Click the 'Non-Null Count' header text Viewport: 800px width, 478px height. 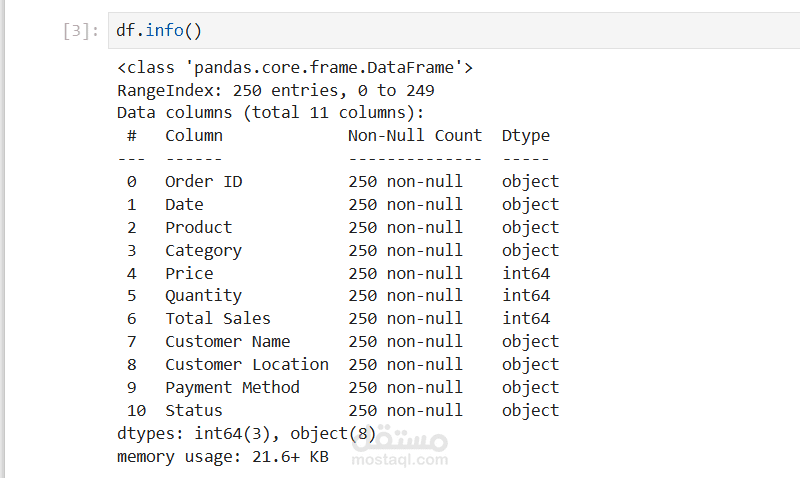coord(415,135)
